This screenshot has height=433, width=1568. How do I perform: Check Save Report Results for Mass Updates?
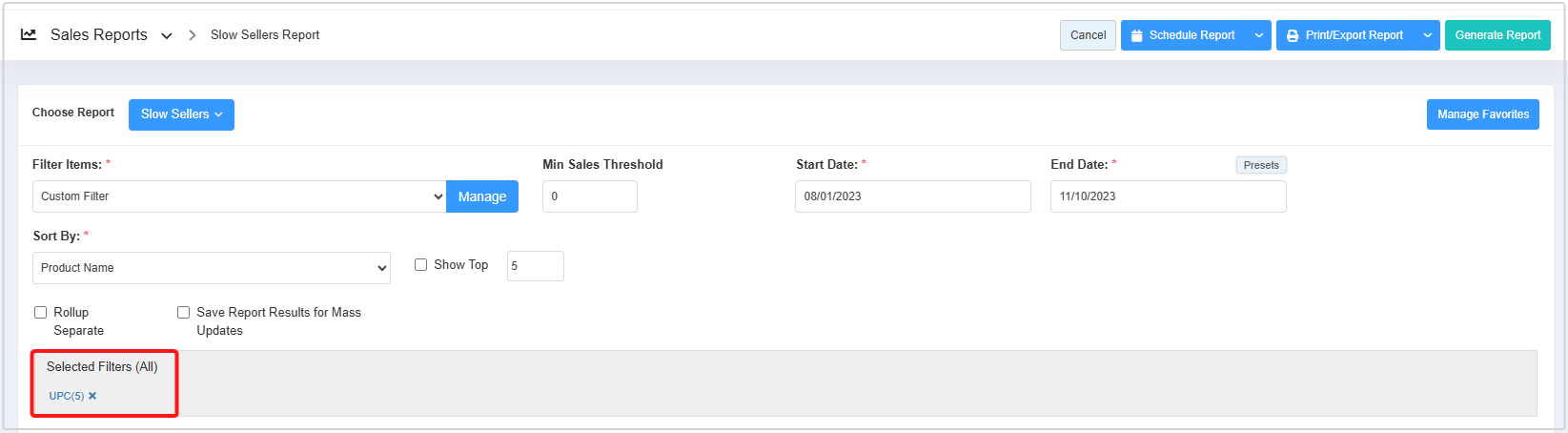[x=184, y=312]
